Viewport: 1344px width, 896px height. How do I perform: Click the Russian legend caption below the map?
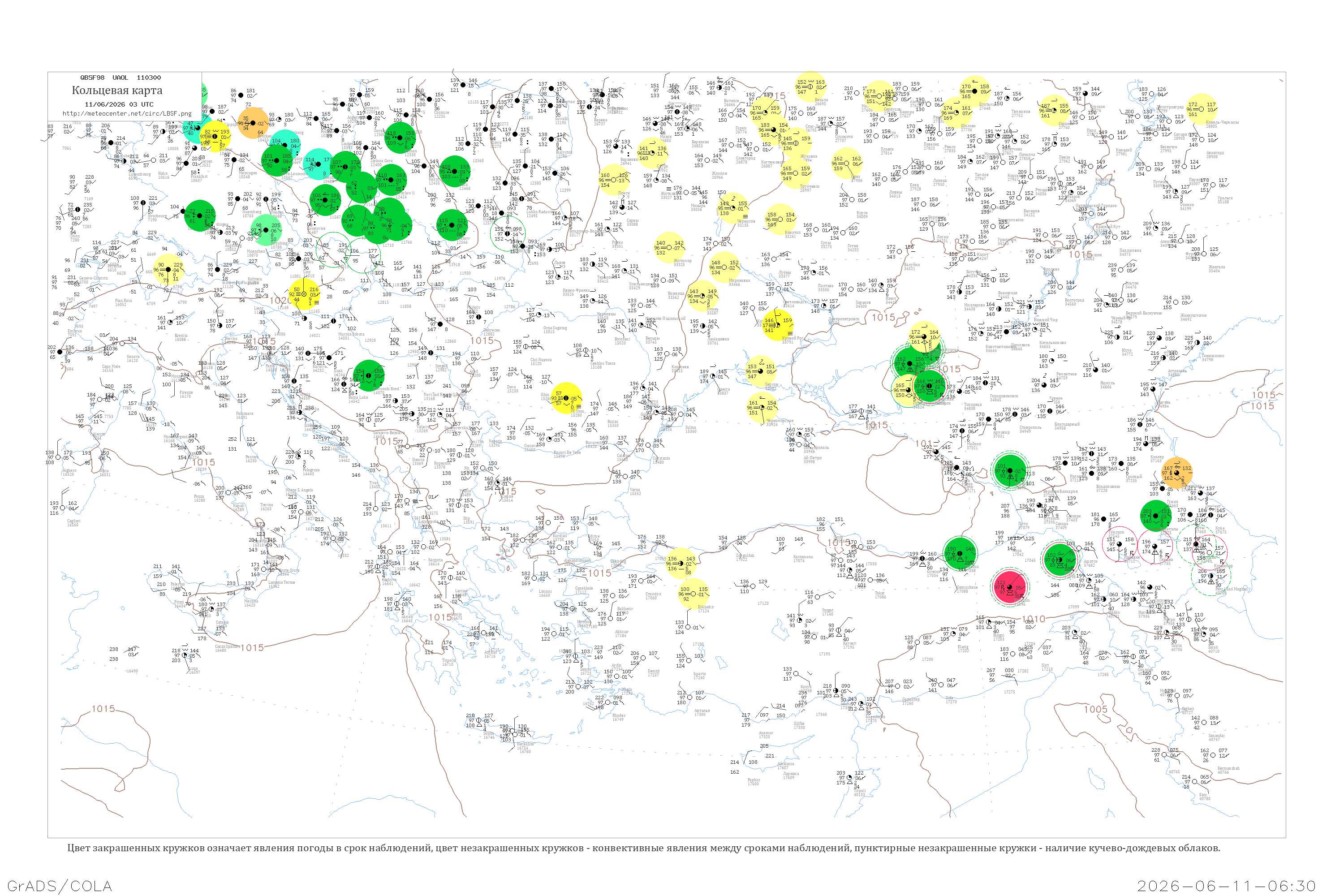643,848
